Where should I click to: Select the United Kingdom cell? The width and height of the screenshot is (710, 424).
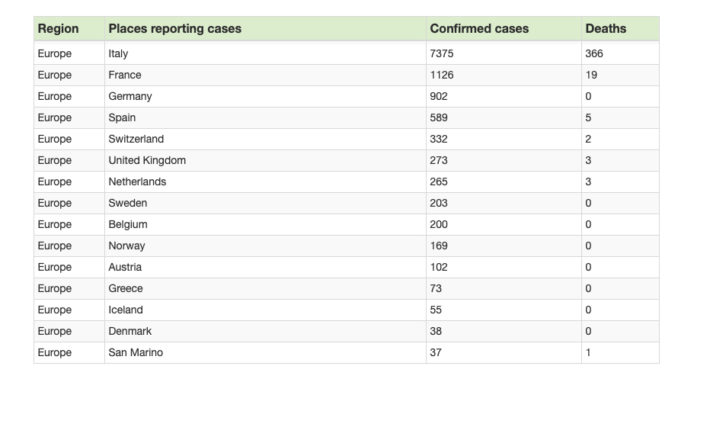[147, 160]
